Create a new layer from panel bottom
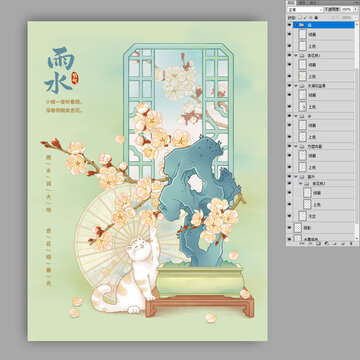 pyautogui.click(x=343, y=243)
